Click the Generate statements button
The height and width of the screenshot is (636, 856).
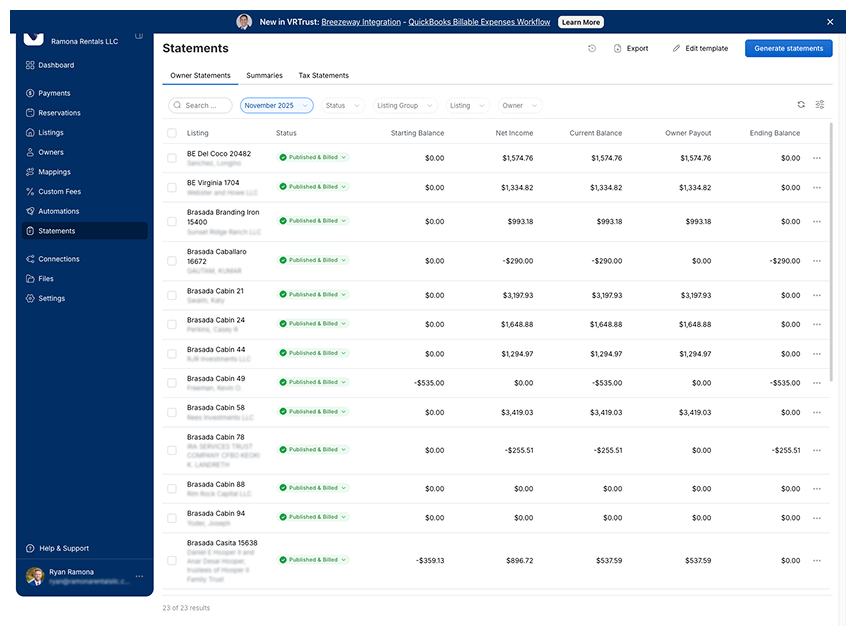click(x=788, y=48)
